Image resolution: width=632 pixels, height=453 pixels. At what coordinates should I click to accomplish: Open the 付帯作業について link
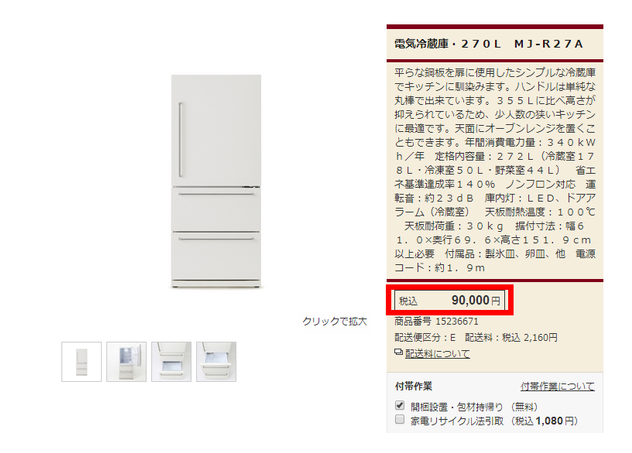[557, 386]
